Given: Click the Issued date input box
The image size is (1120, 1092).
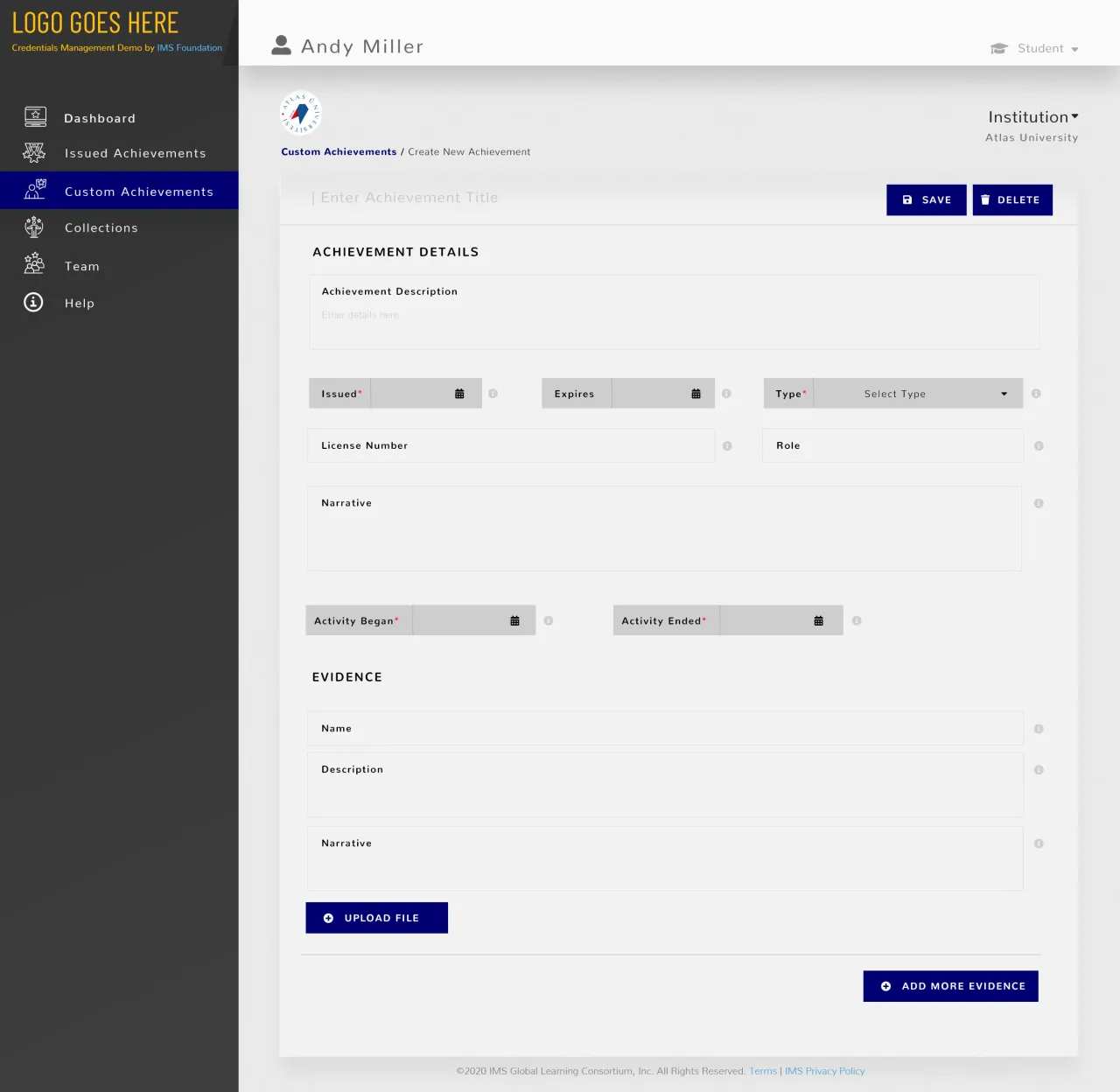Looking at the screenshot, I should point(426,394).
